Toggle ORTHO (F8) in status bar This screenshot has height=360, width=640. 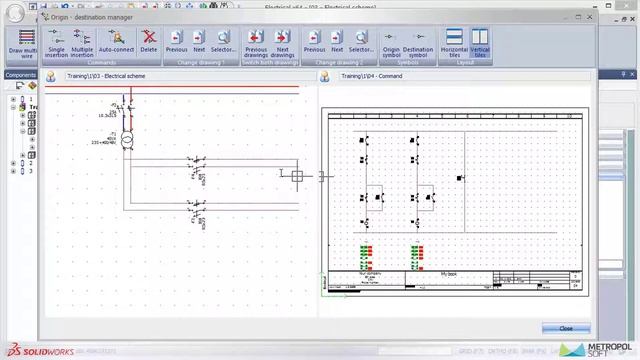502,351
